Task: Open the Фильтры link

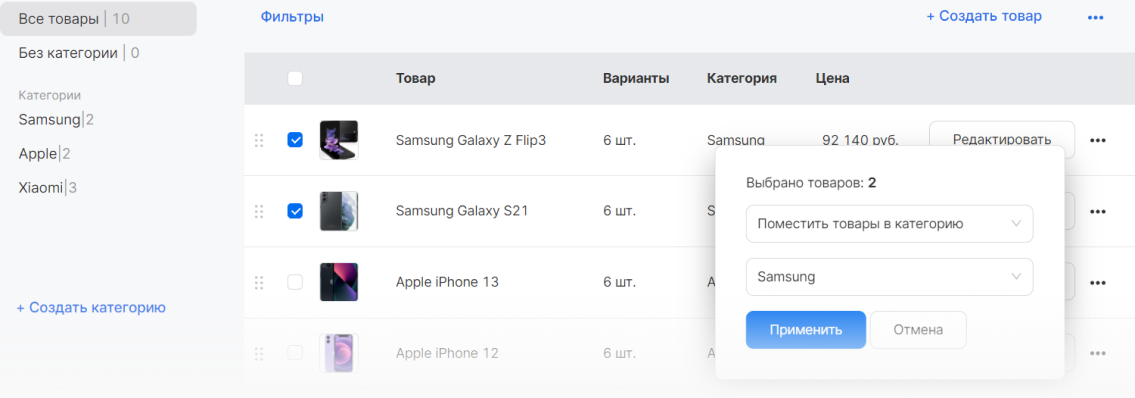Action: coord(292,17)
